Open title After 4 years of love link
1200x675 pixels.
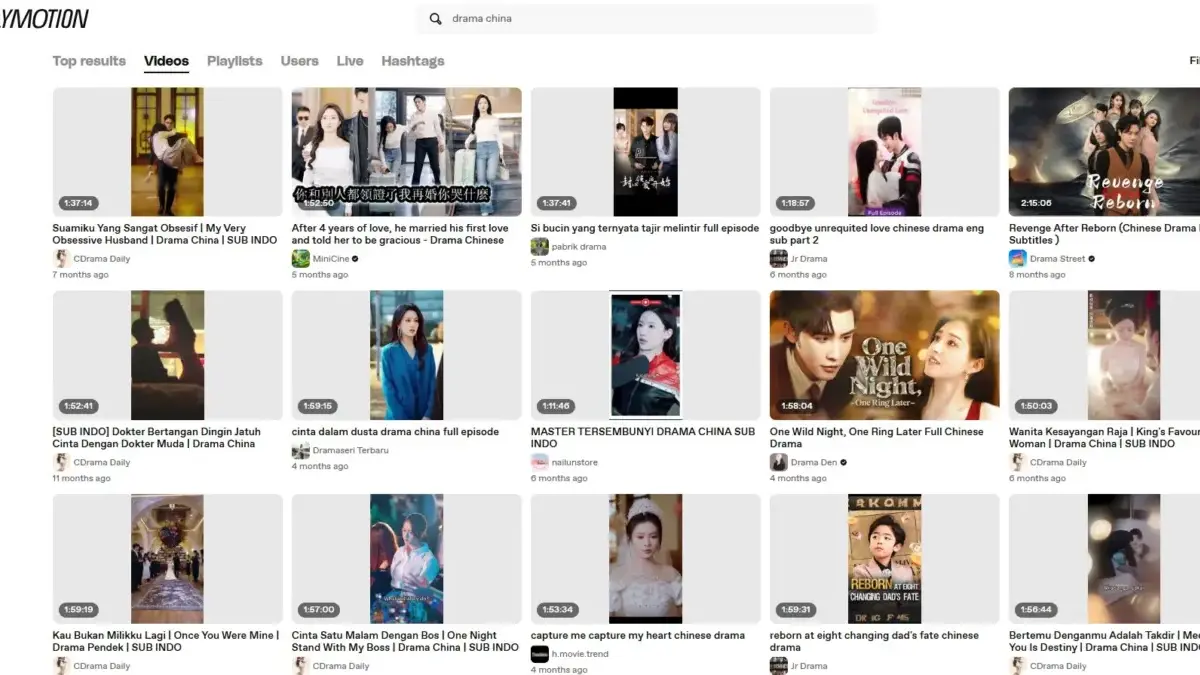pyautogui.click(x=400, y=234)
